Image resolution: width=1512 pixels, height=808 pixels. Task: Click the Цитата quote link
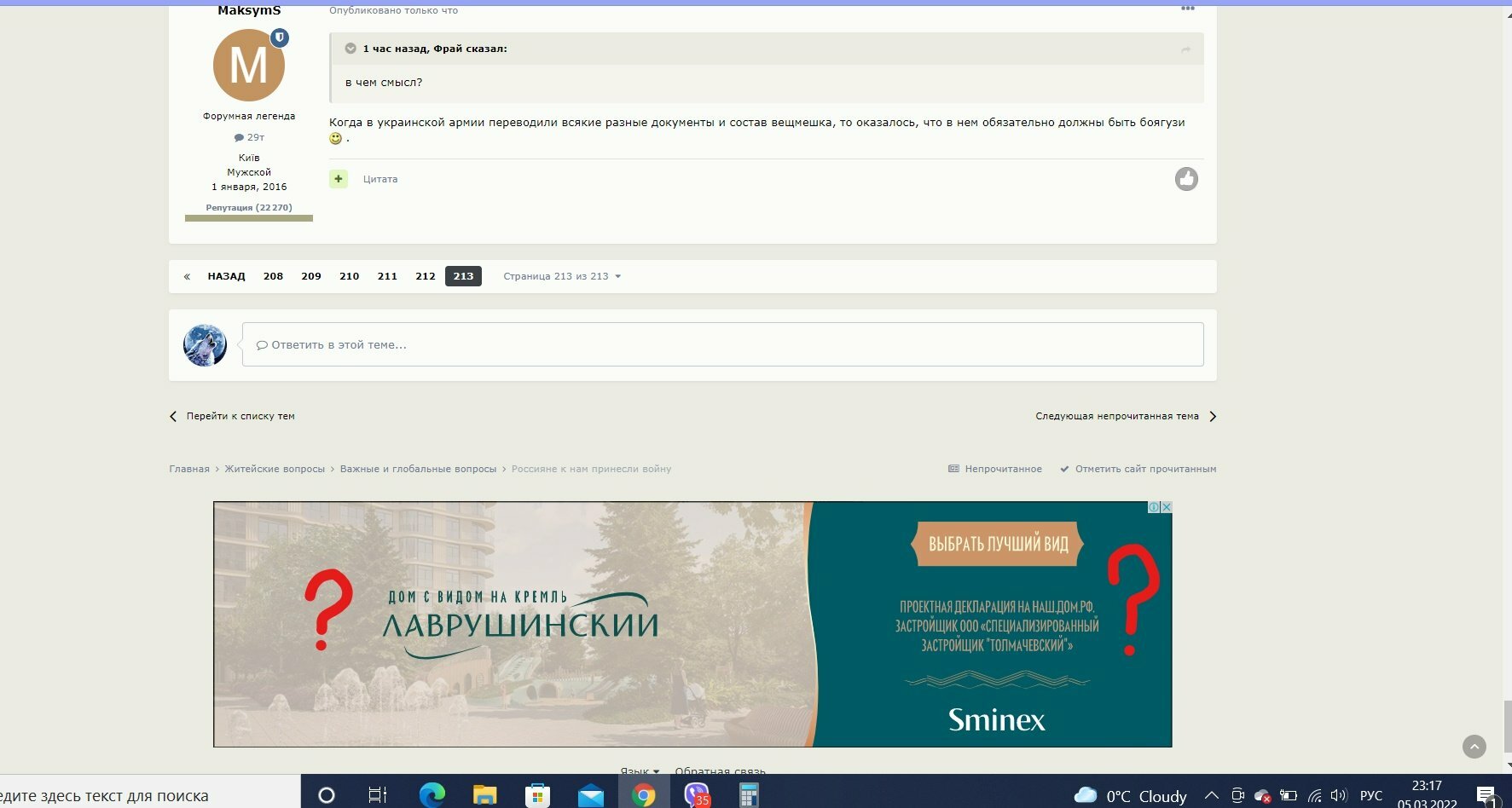tap(380, 179)
